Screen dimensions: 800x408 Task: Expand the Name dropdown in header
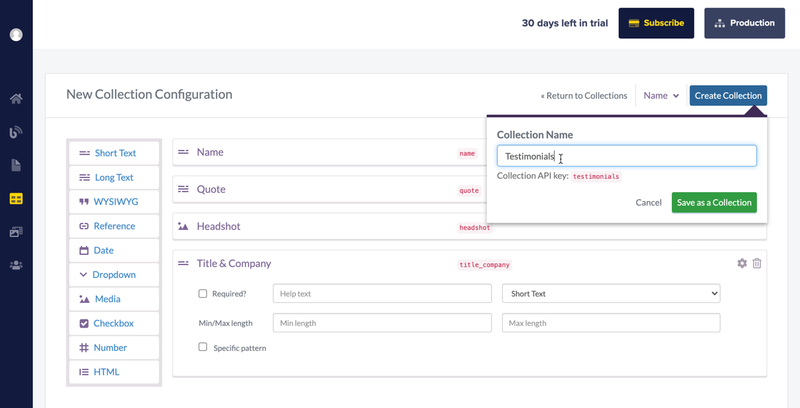(661, 95)
